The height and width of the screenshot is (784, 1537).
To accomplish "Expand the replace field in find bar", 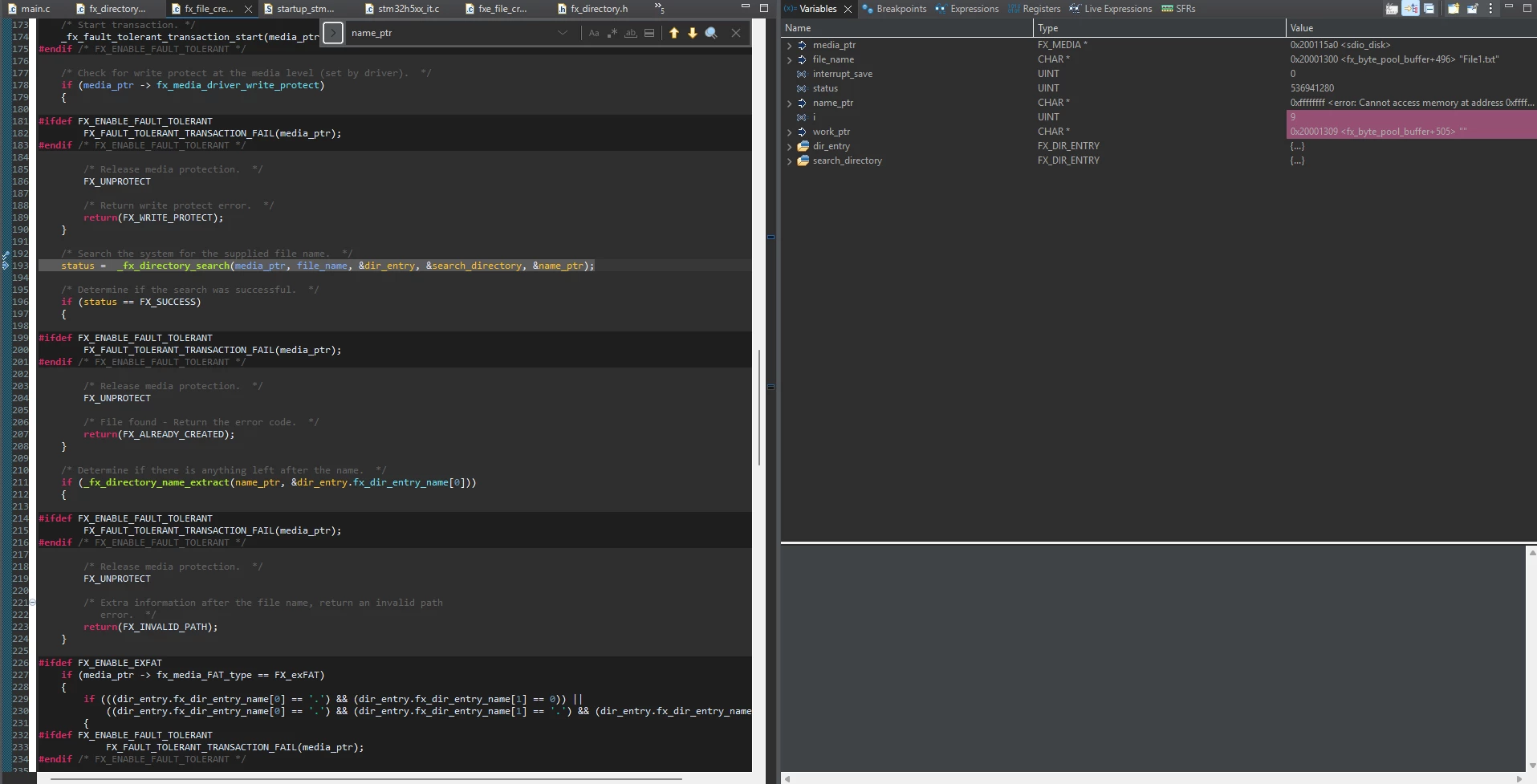I will (333, 33).
